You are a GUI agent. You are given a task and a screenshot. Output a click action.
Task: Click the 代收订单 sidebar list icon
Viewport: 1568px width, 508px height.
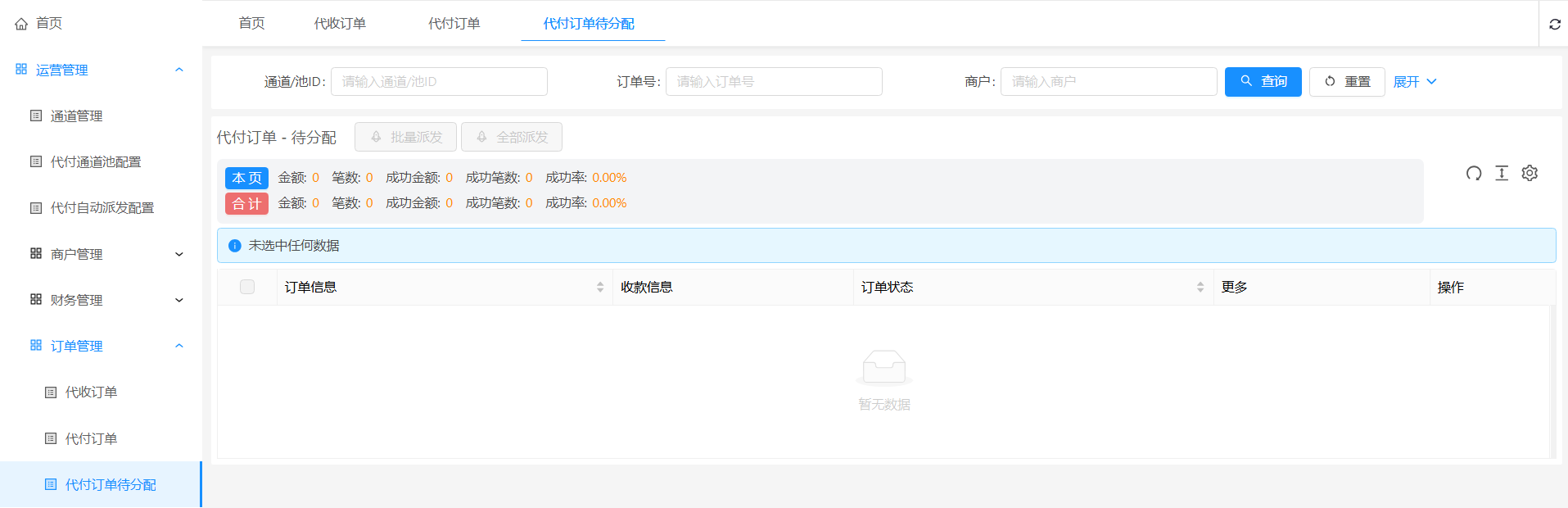tap(51, 392)
